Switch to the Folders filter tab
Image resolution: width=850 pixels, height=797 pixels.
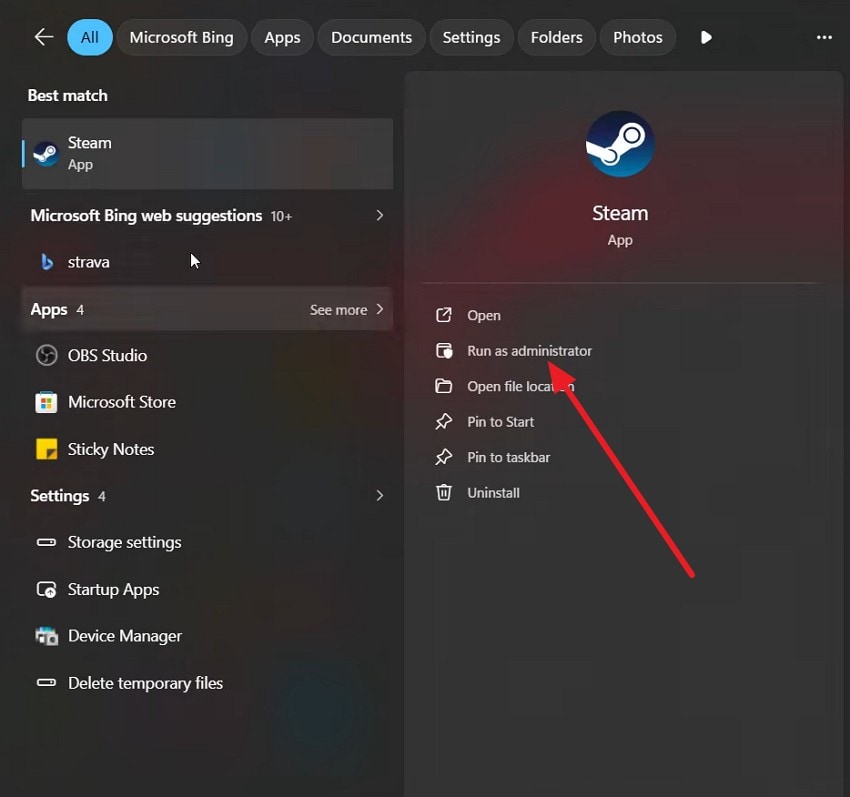click(556, 37)
